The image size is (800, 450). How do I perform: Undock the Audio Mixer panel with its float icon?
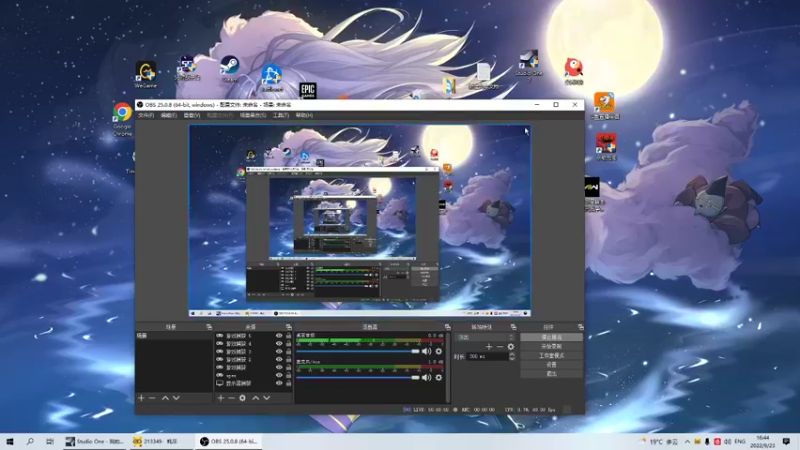point(447,327)
